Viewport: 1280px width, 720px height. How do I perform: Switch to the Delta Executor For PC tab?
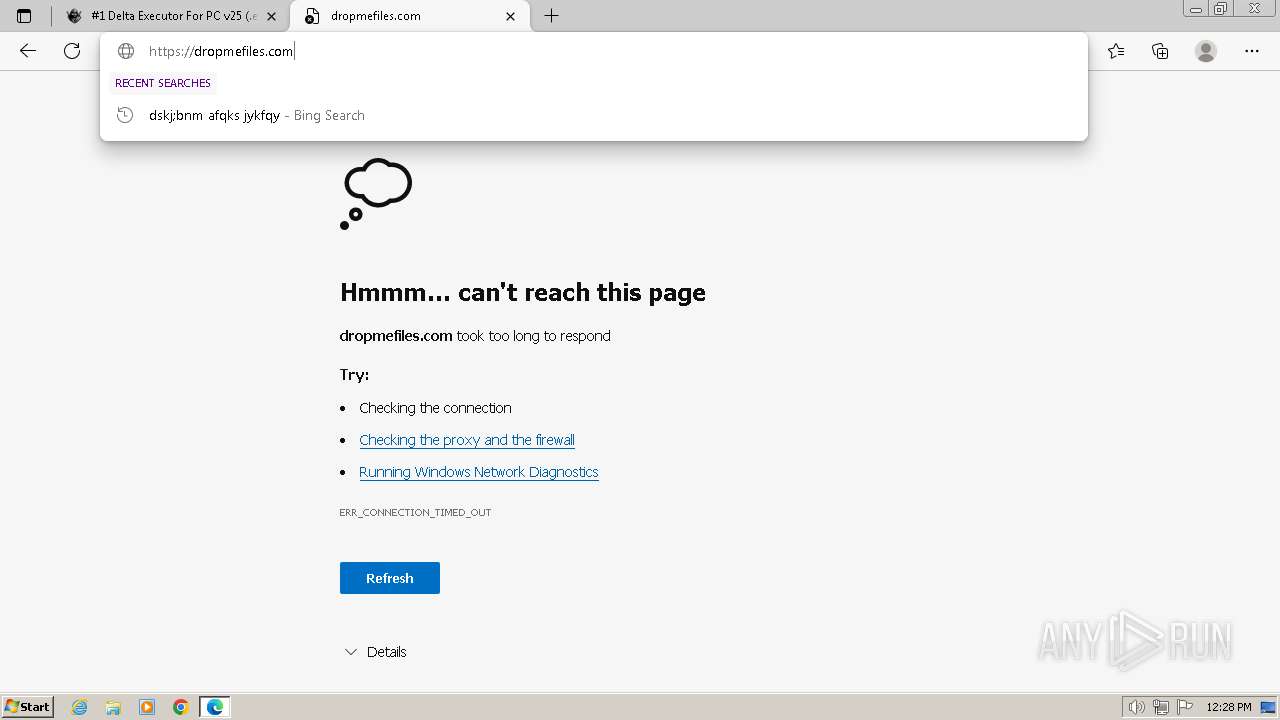click(x=172, y=16)
